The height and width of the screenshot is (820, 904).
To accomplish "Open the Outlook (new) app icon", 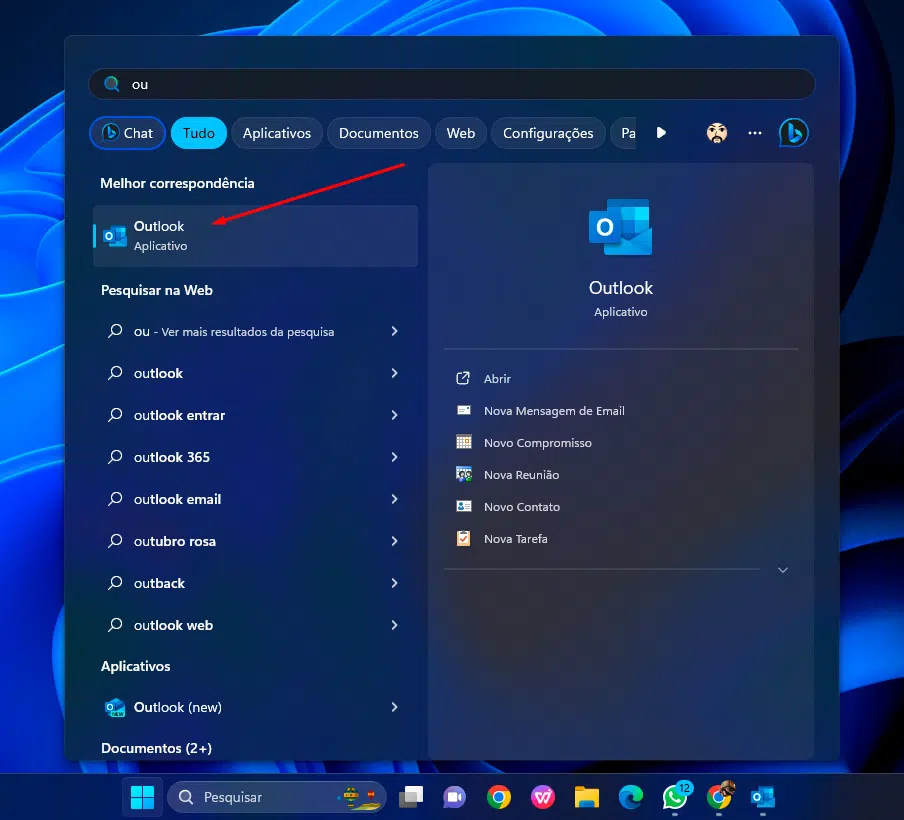I will [x=115, y=707].
